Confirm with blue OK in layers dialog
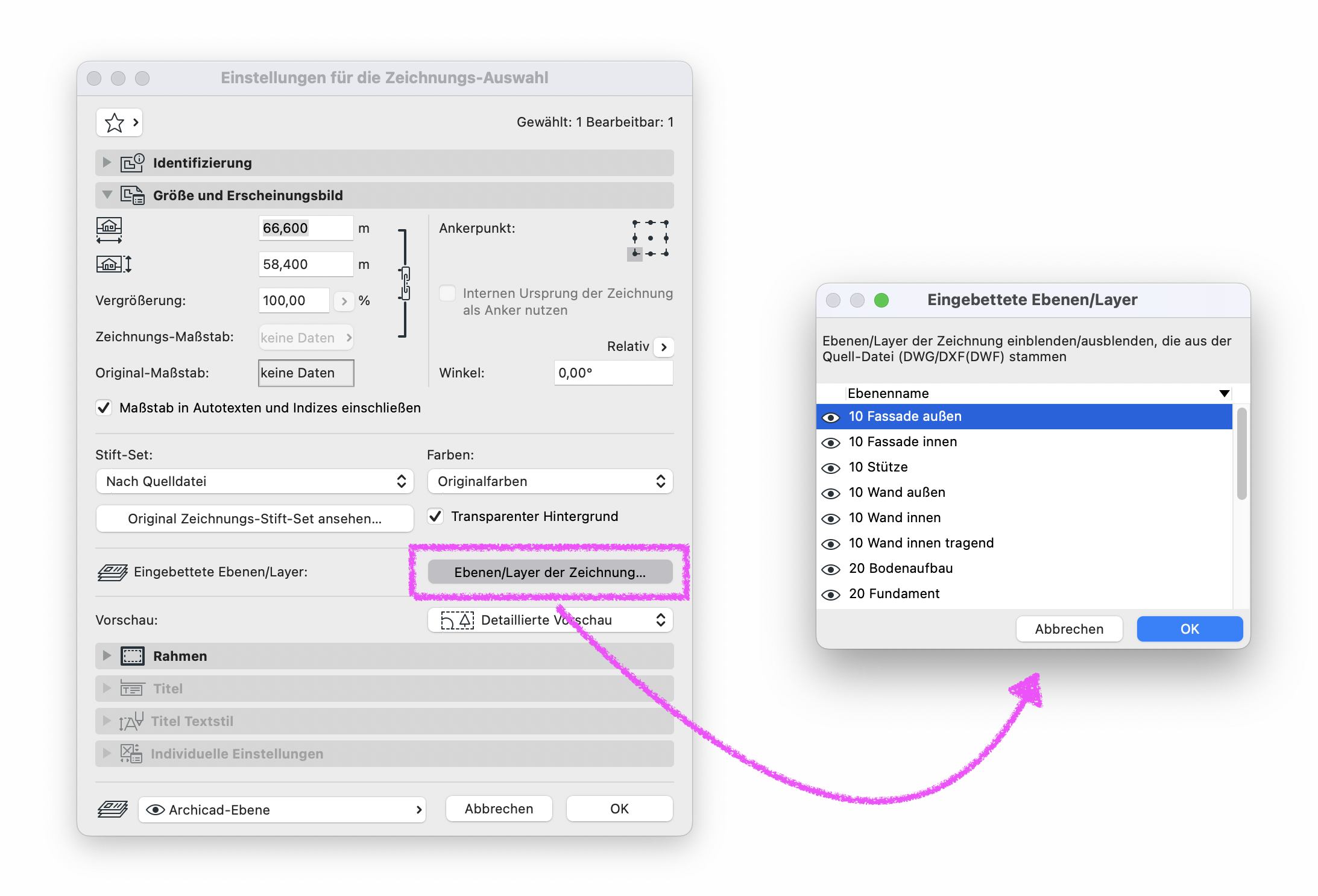 coord(1190,629)
